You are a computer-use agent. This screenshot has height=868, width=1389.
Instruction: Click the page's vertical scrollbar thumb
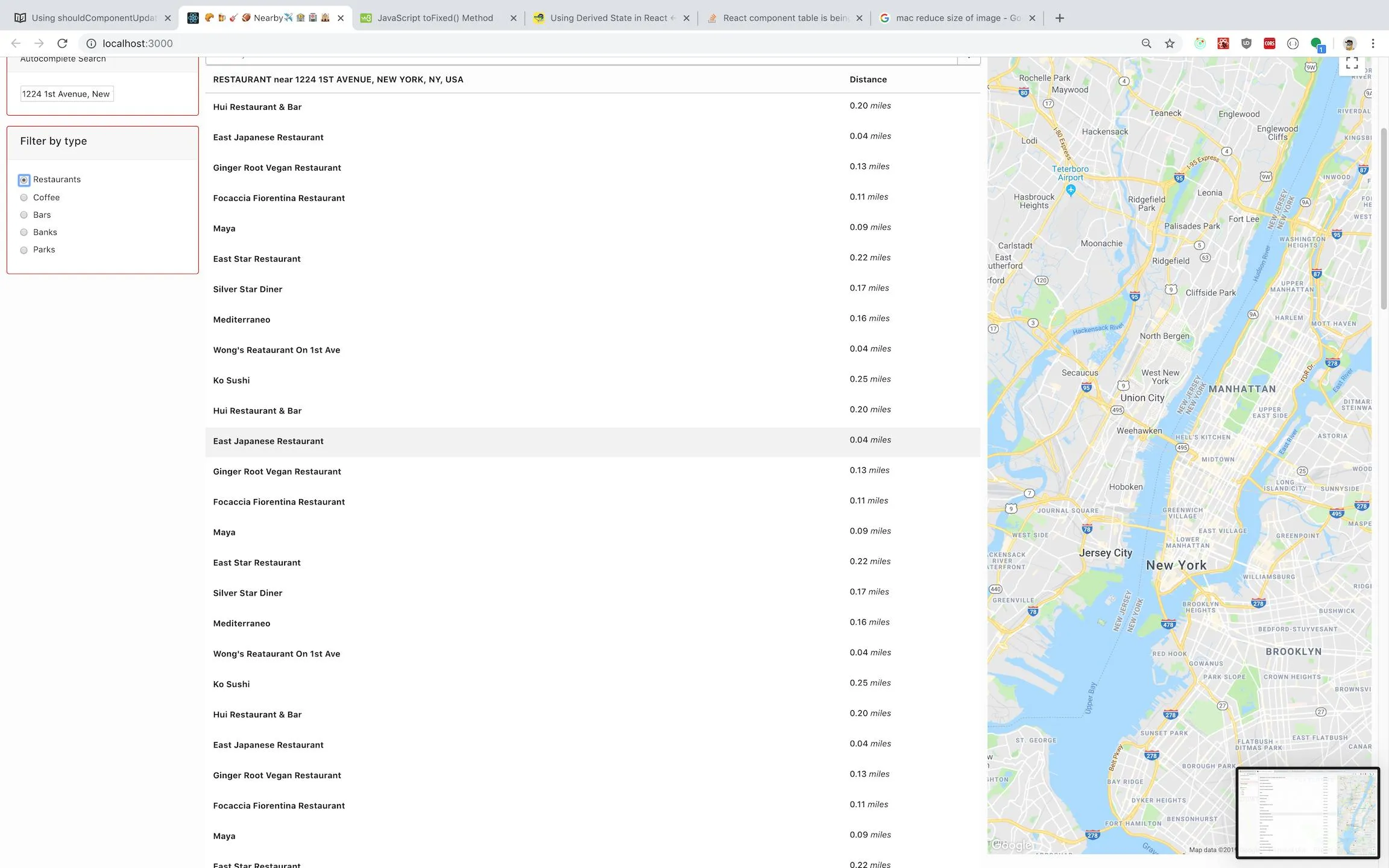tap(1384, 217)
